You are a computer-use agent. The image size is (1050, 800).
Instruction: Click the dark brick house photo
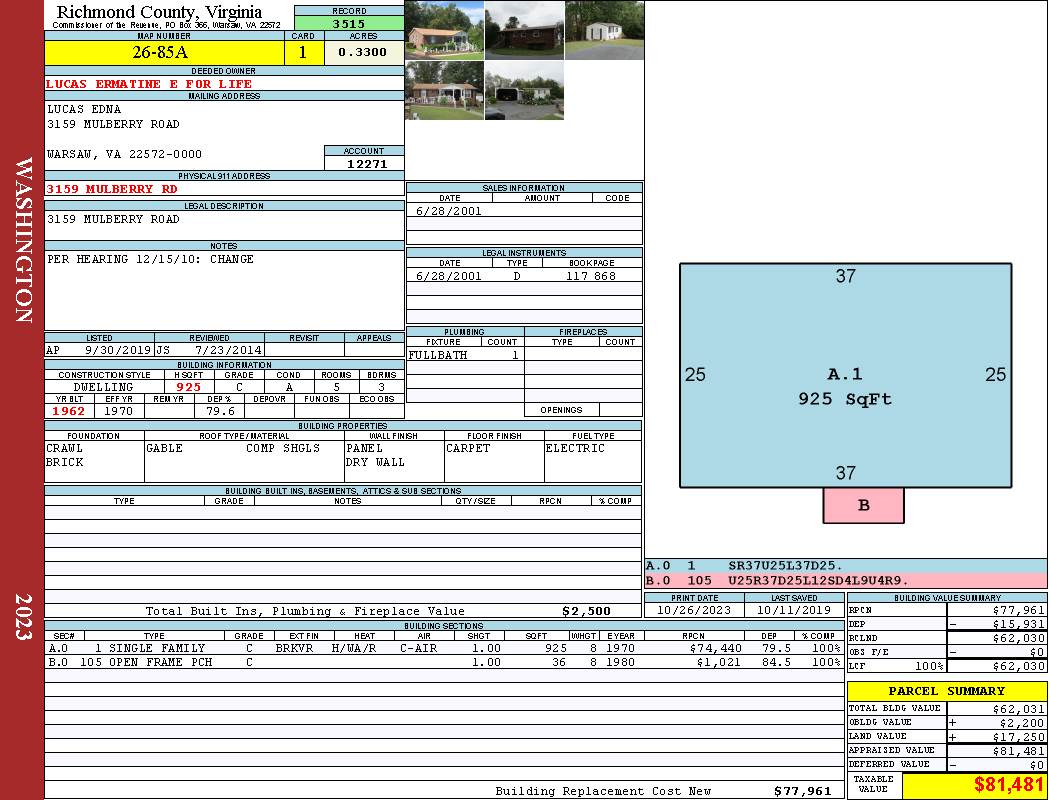524,30
